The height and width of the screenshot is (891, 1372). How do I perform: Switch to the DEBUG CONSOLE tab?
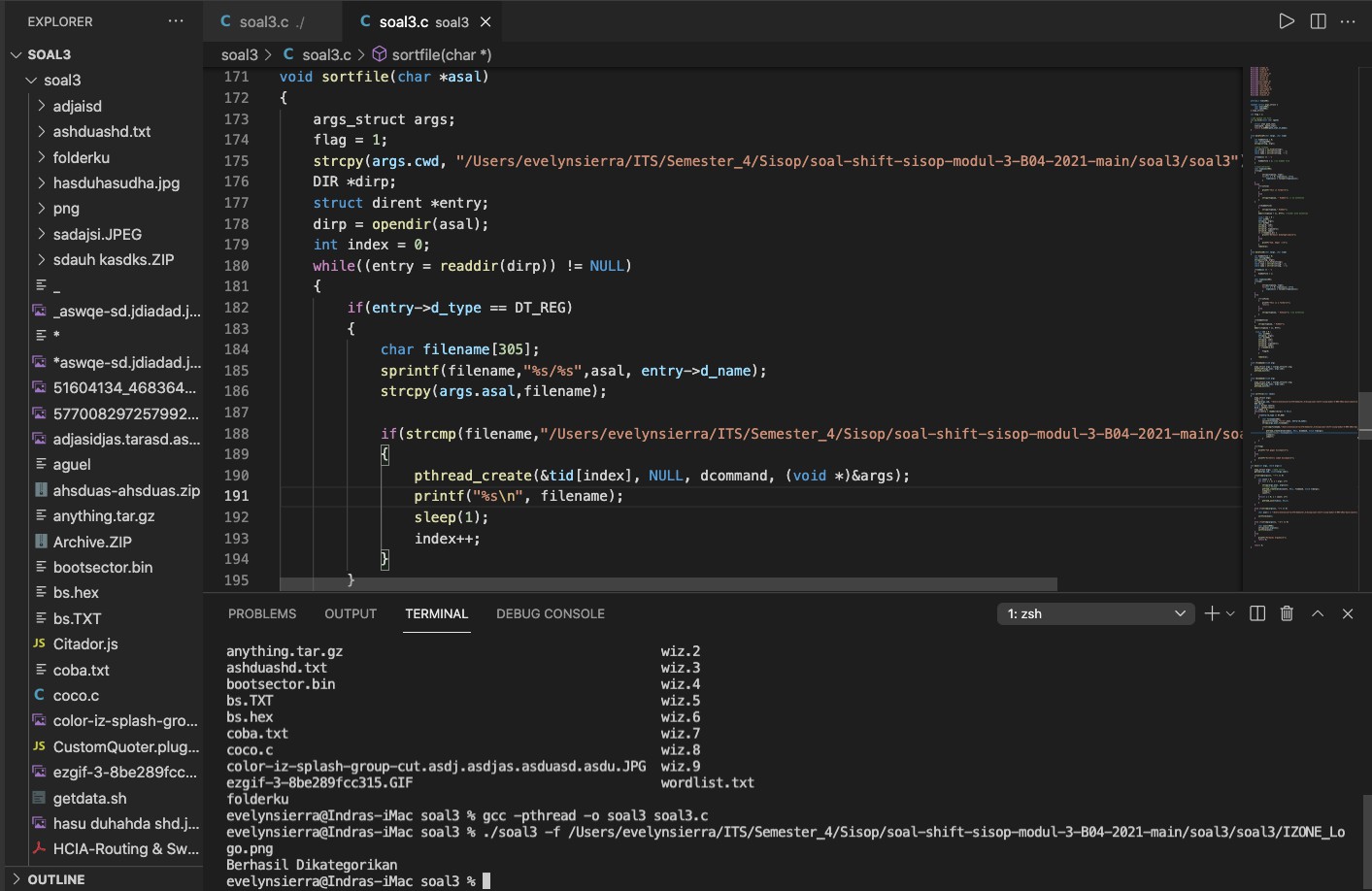551,613
